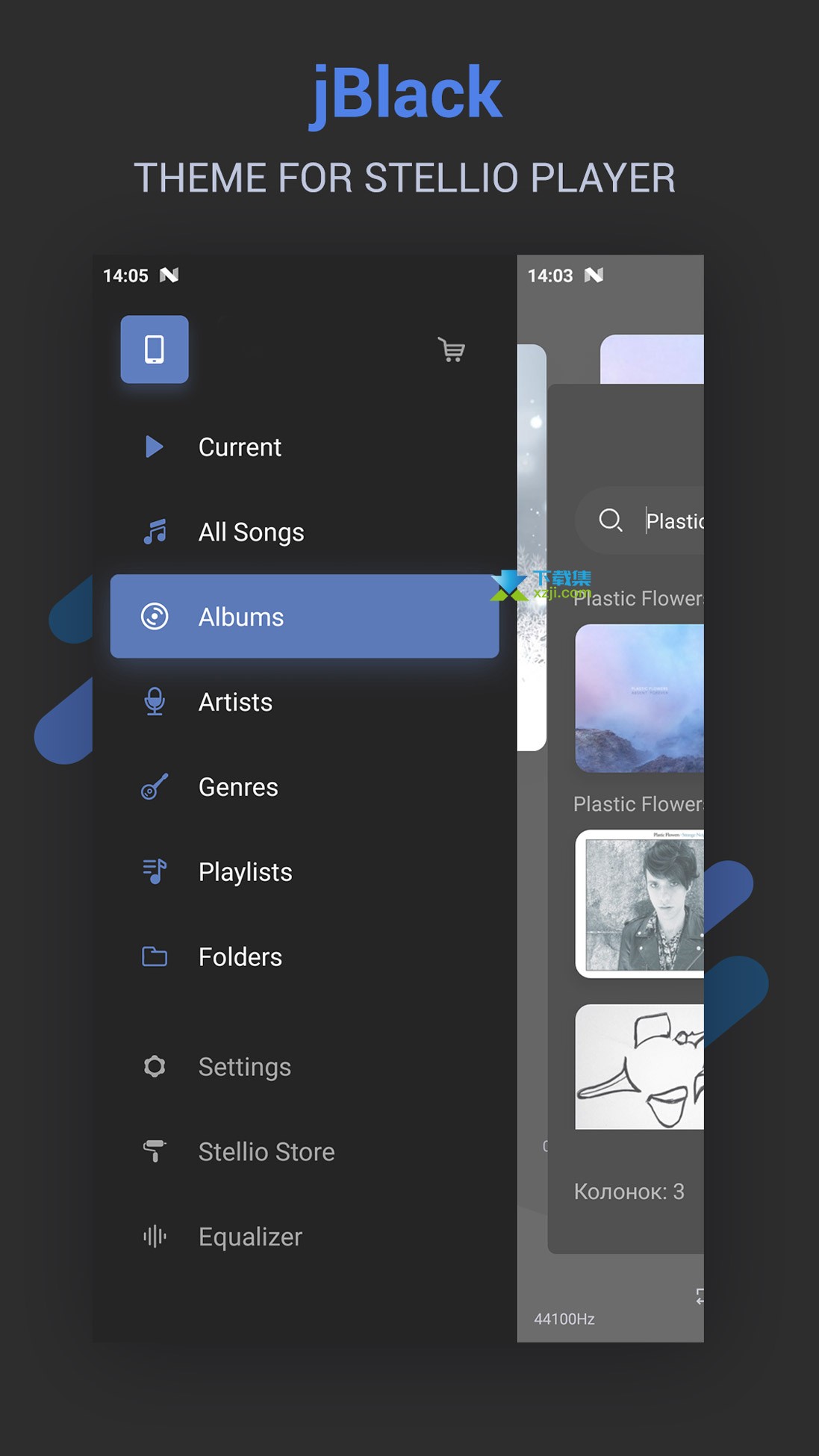
Task: Click the N notification icon beside 14:03
Action: [x=594, y=276]
